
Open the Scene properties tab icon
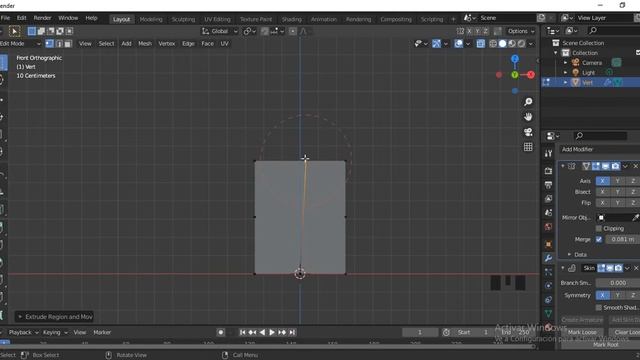[548, 213]
